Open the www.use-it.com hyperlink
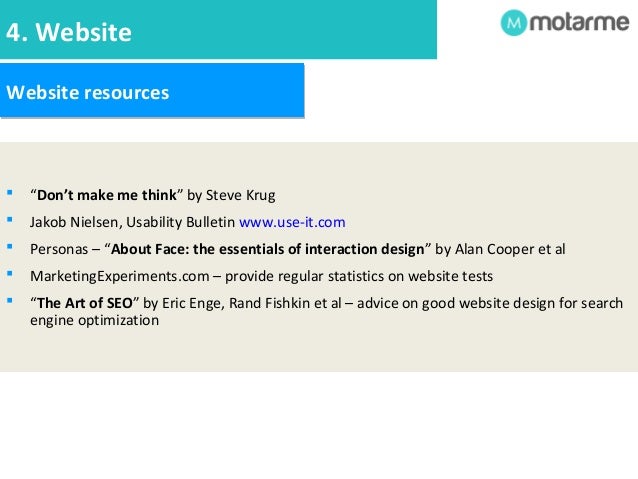 (x=292, y=222)
